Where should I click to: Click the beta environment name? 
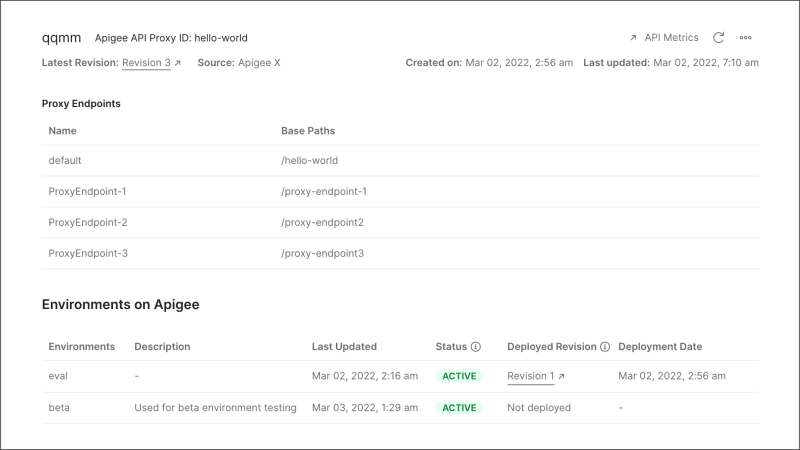point(60,408)
